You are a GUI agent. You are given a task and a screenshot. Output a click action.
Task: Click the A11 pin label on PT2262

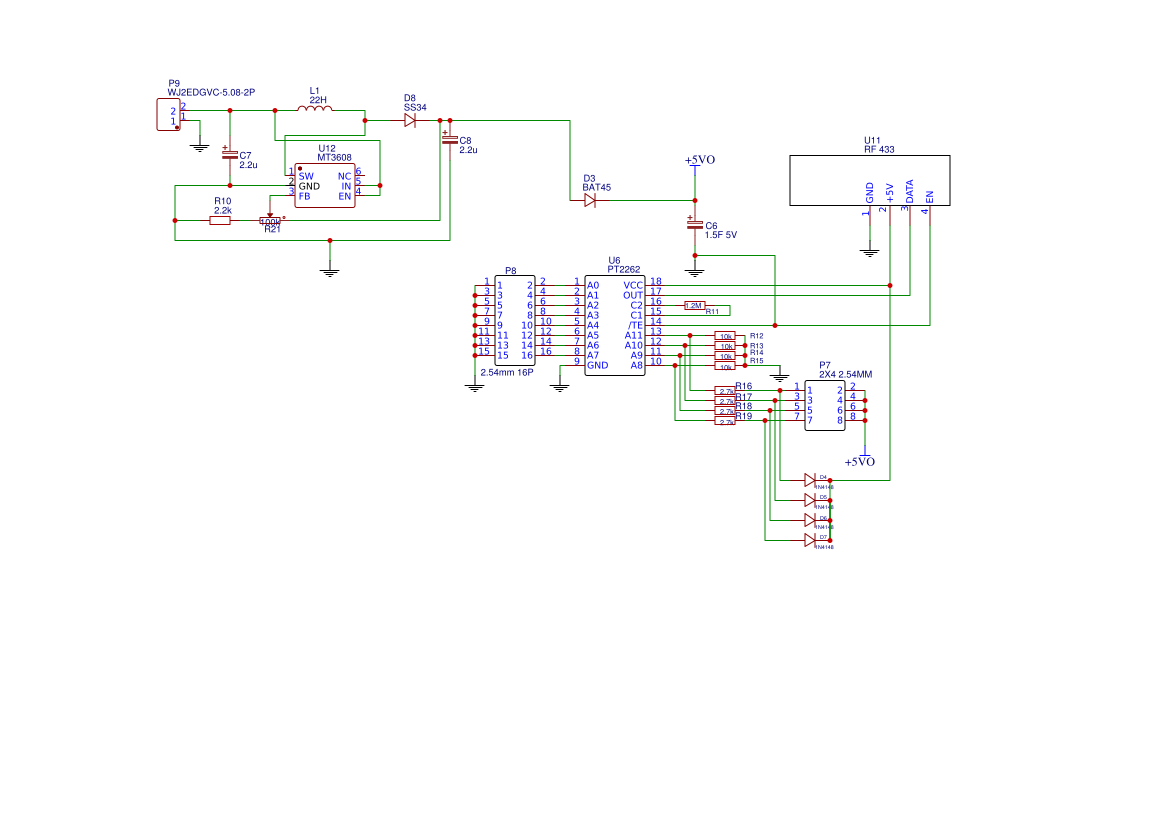tap(634, 336)
